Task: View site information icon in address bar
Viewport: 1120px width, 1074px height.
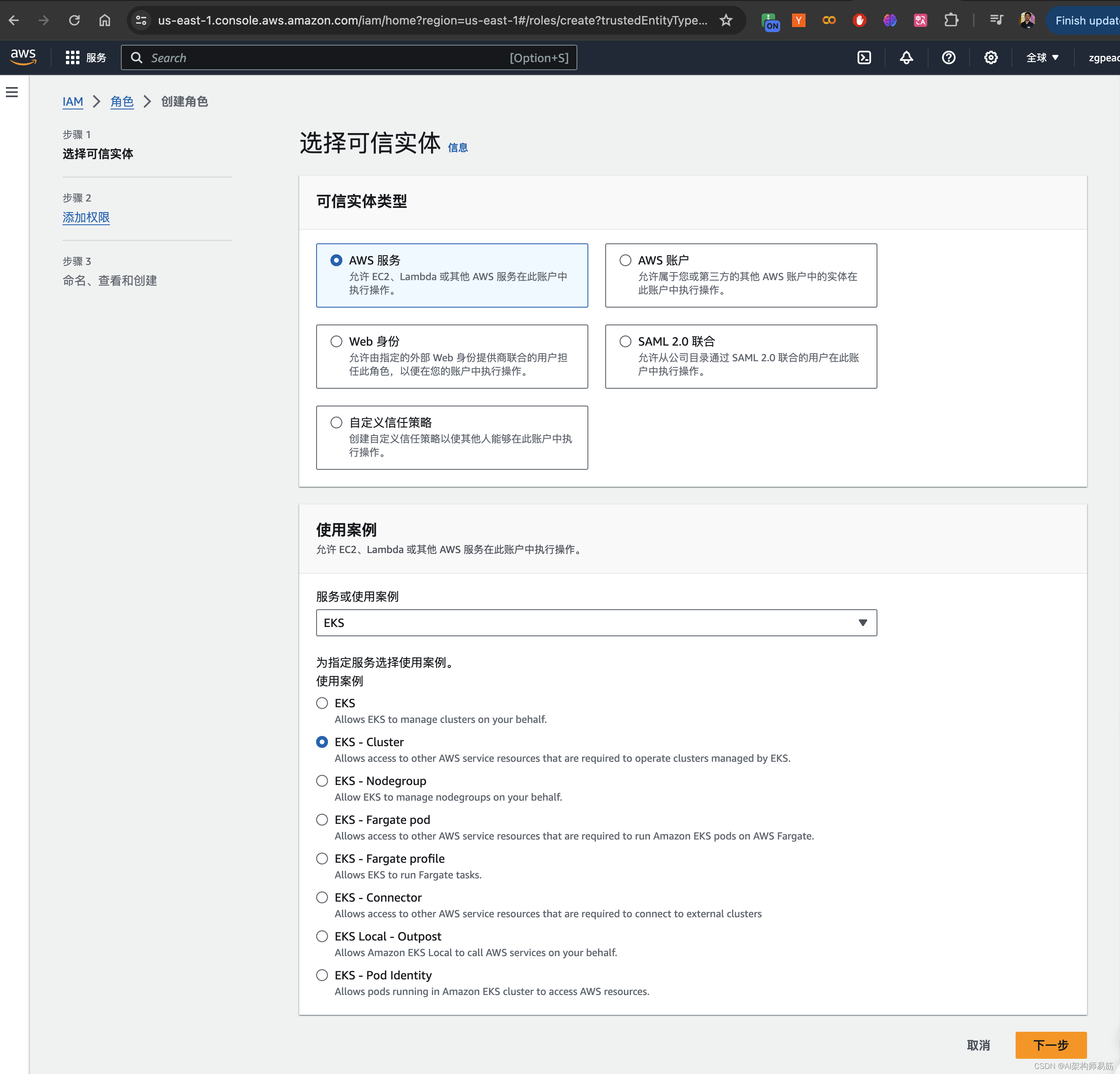Action: point(141,21)
